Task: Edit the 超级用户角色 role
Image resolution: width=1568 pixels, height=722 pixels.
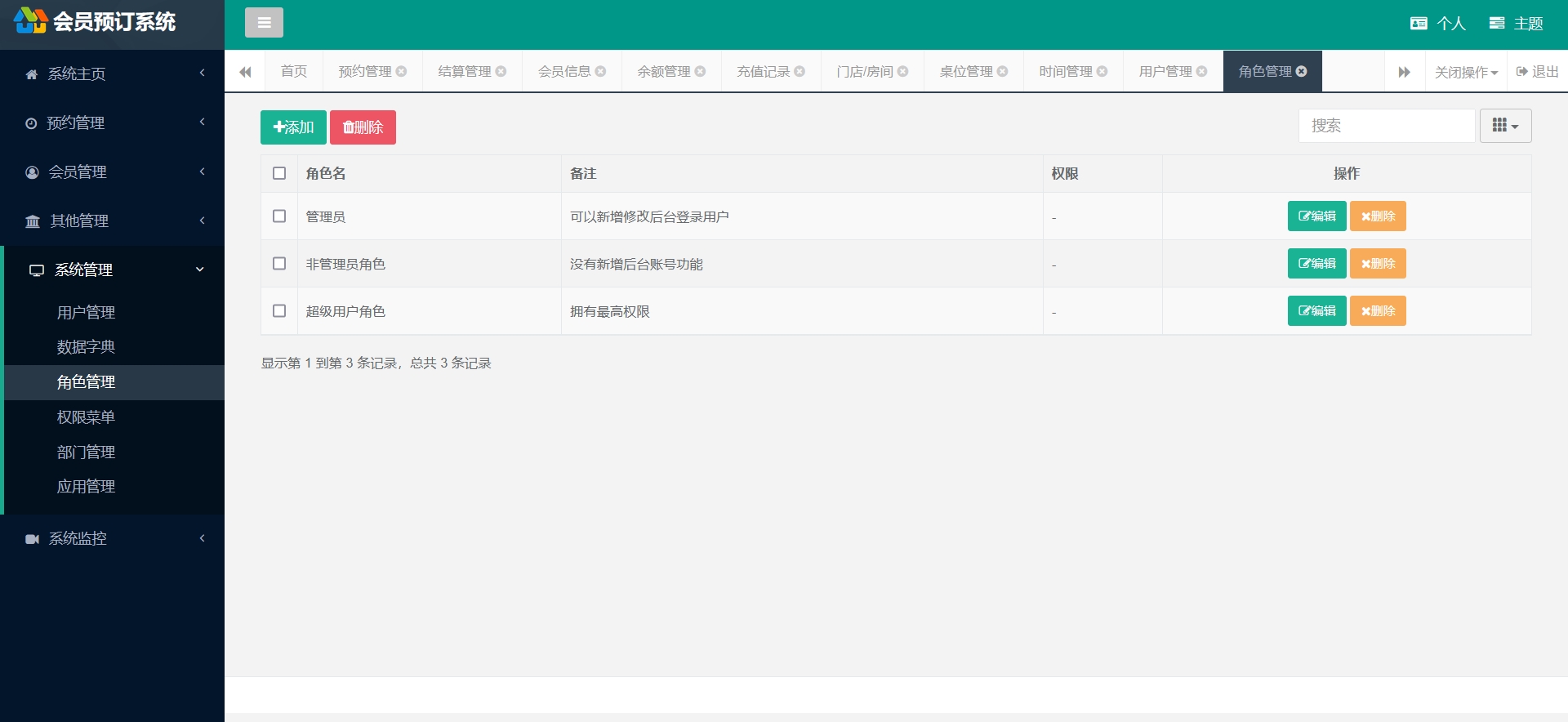Action: pos(1316,311)
